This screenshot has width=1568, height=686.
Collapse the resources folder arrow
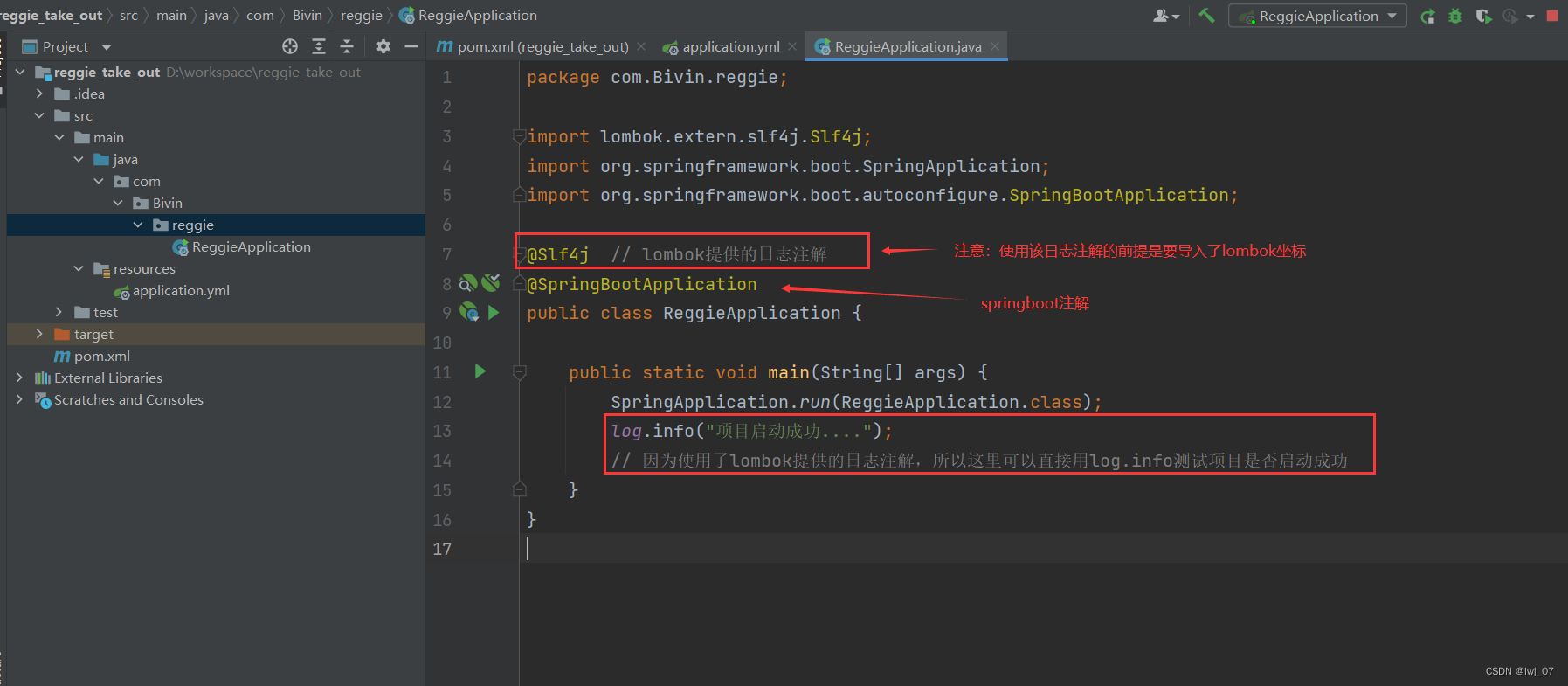pos(79,268)
